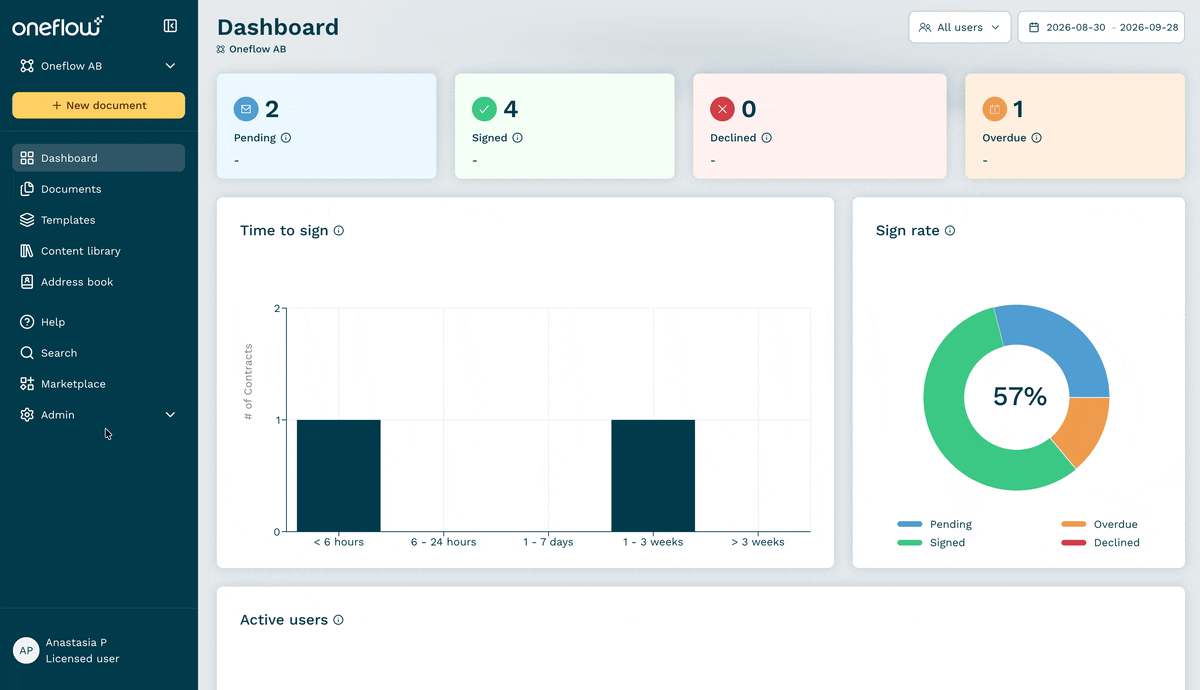The width and height of the screenshot is (1200, 690).
Task: Click the Address book icon
Action: [27, 282]
